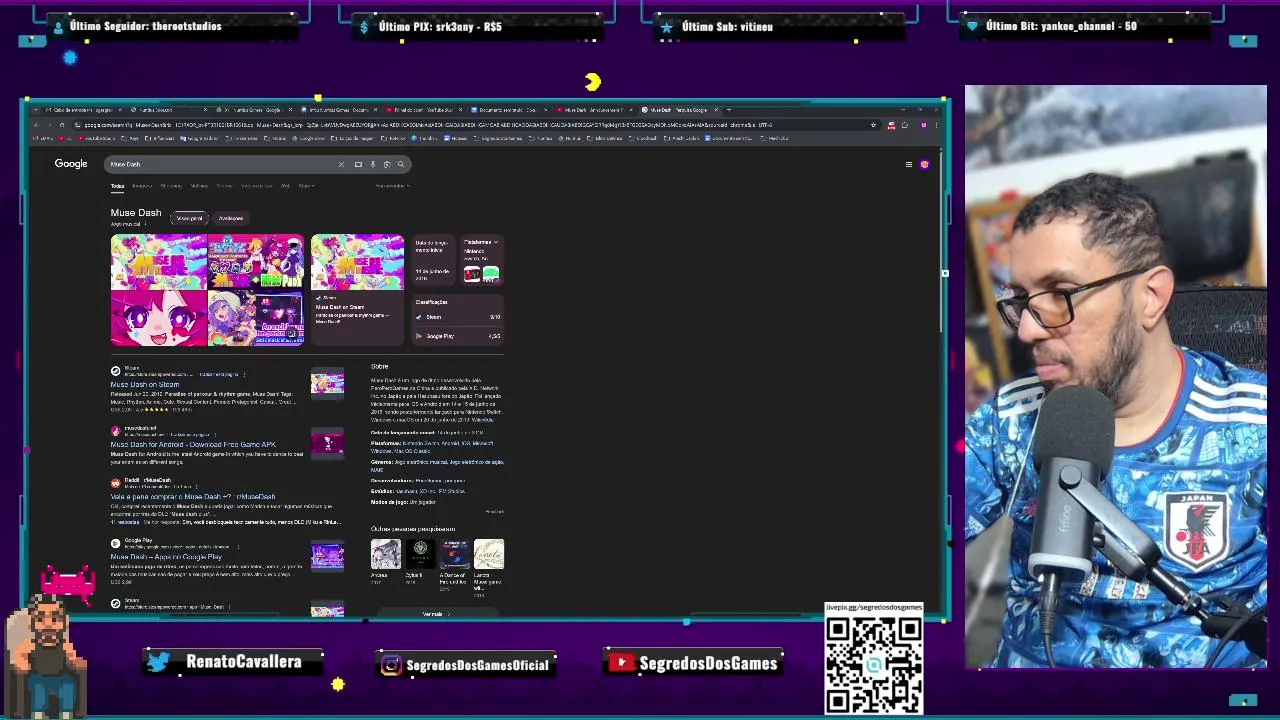Screen dimensions: 1280x720
Task: Click the RenatoCavallera Twitter handle
Action: click(x=243, y=662)
